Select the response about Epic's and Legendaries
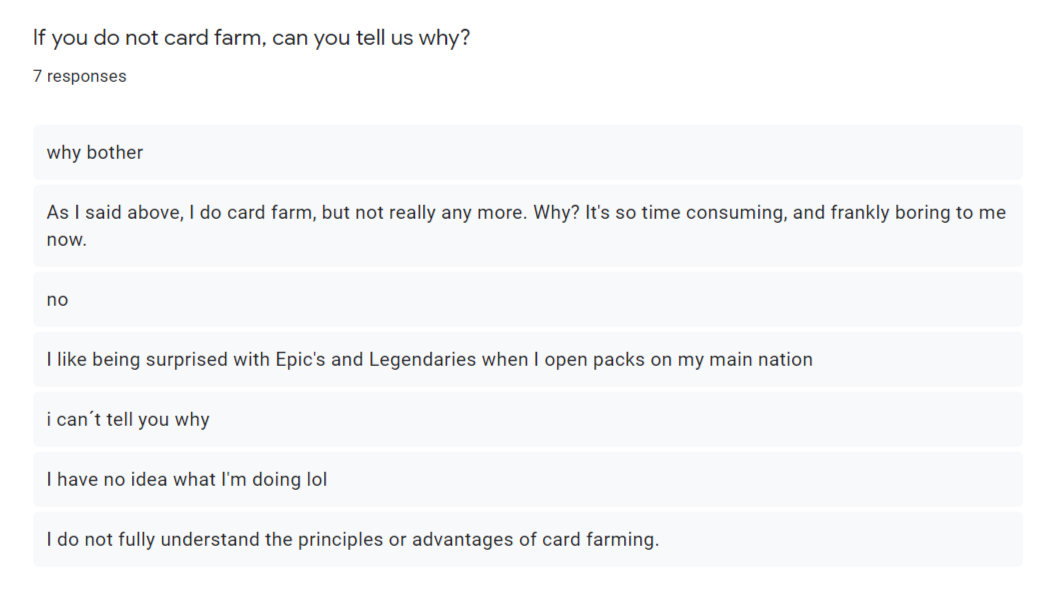This screenshot has height=589, width=1044. pos(429,360)
